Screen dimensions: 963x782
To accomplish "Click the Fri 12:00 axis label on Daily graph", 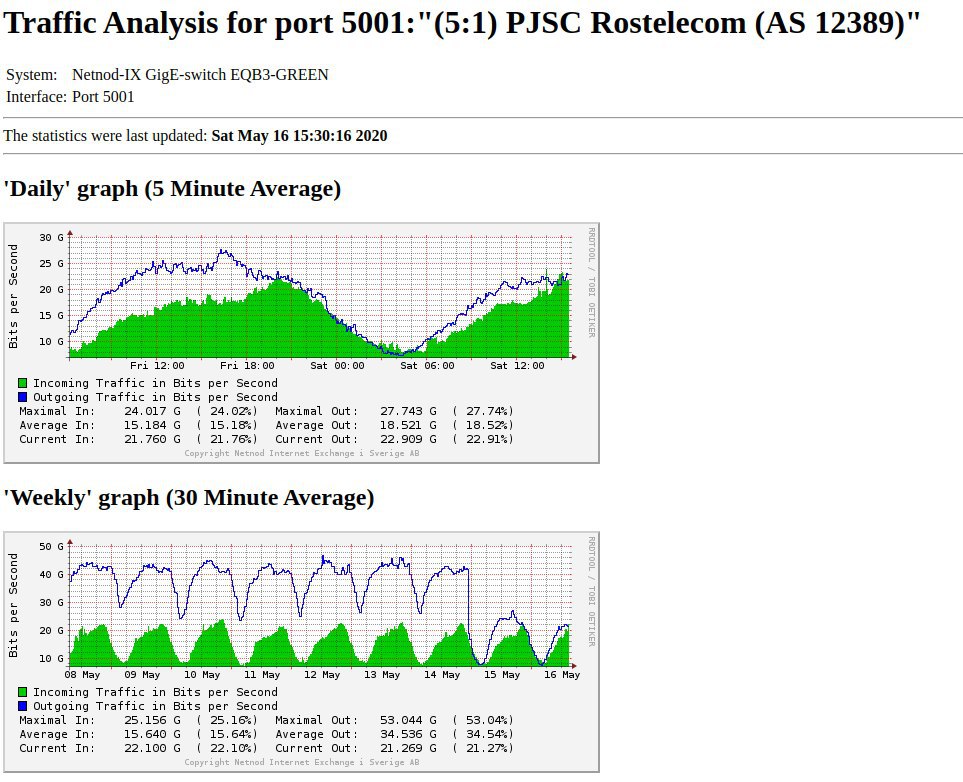I will point(157,366).
